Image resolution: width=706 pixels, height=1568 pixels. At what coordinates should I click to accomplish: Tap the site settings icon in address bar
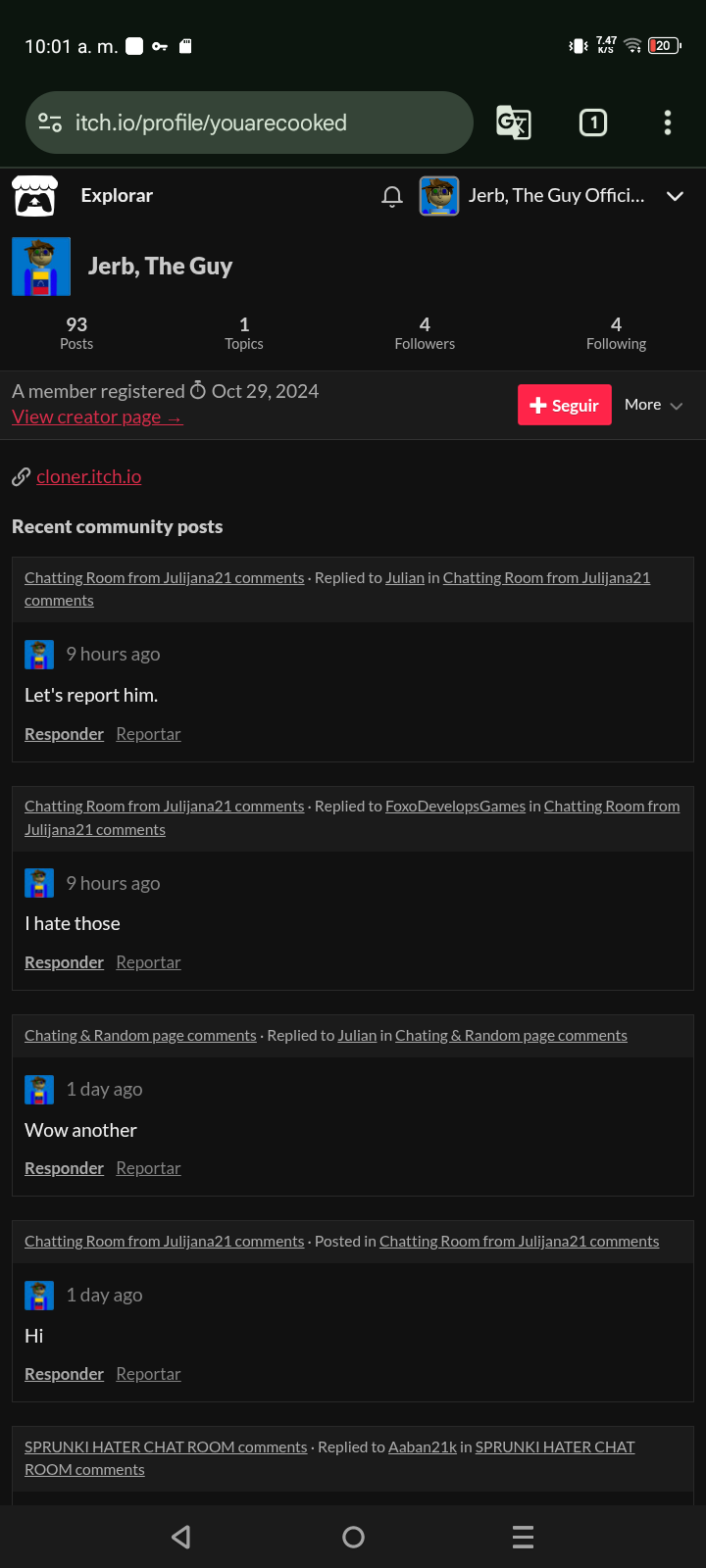click(x=50, y=122)
